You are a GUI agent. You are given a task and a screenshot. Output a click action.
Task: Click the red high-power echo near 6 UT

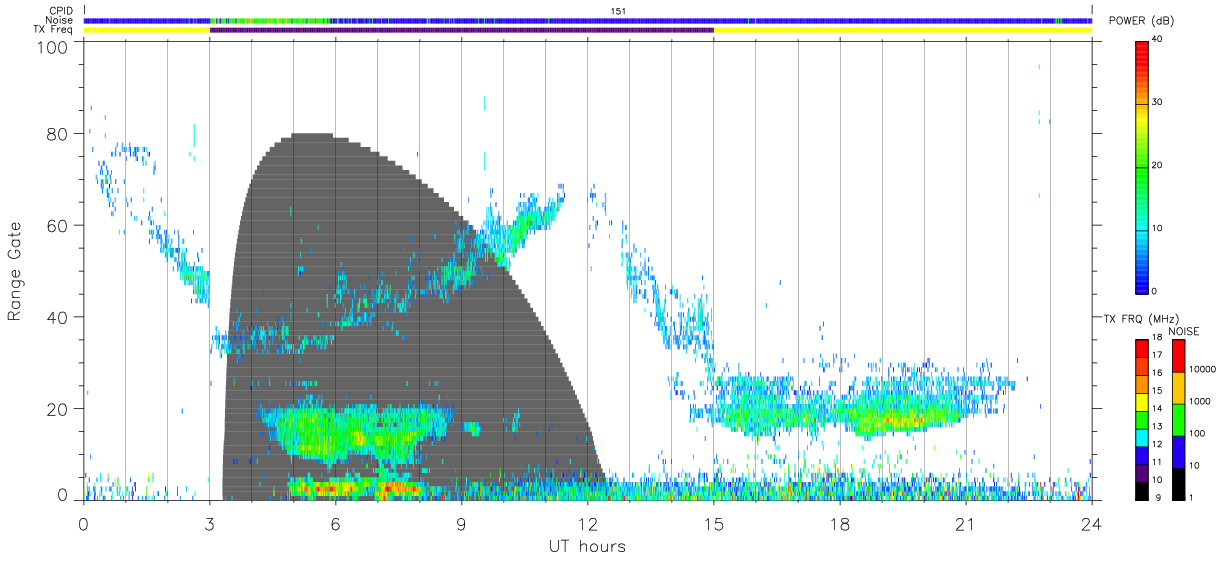330,489
